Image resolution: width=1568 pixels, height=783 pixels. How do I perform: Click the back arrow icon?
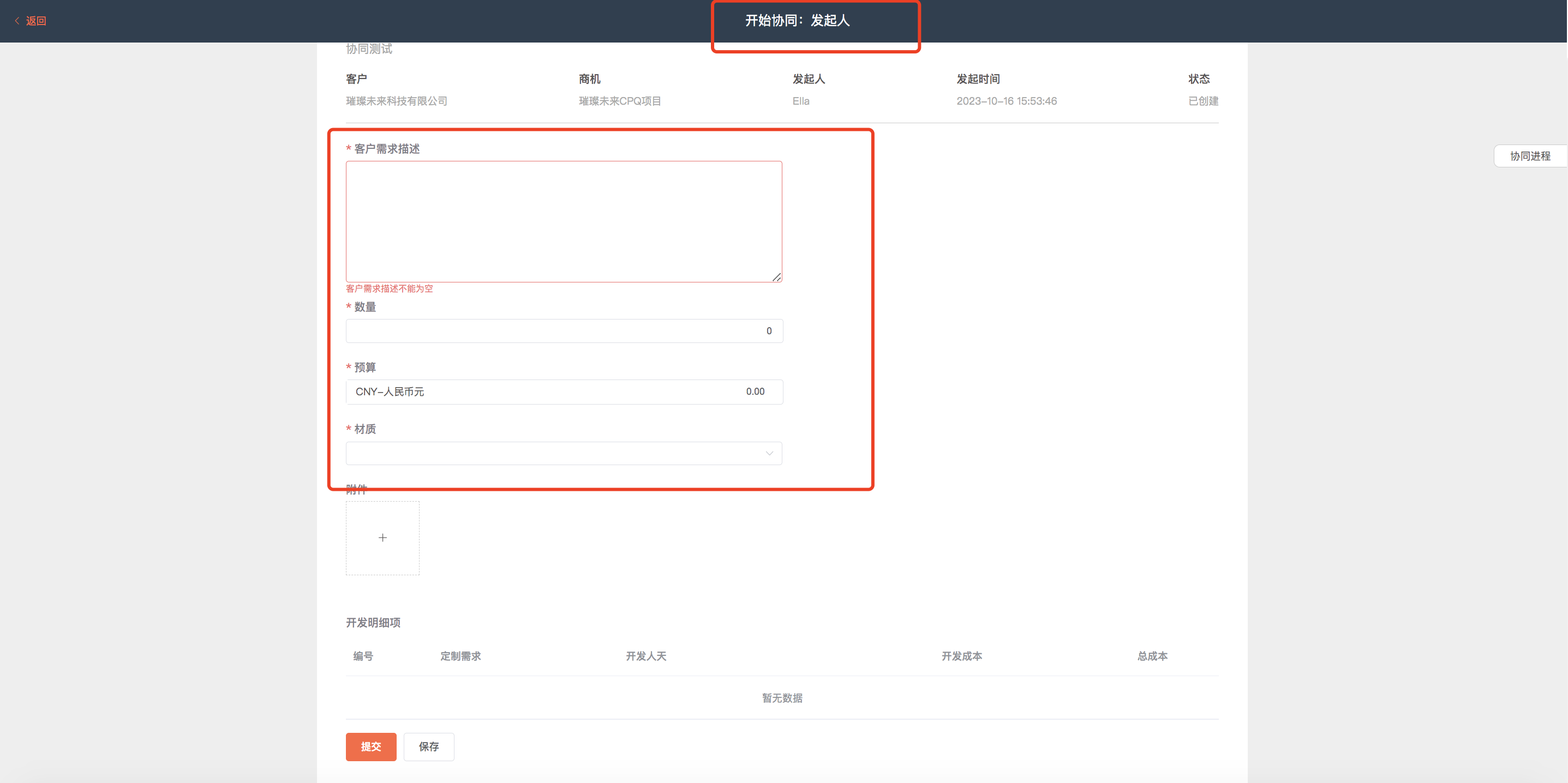(17, 21)
